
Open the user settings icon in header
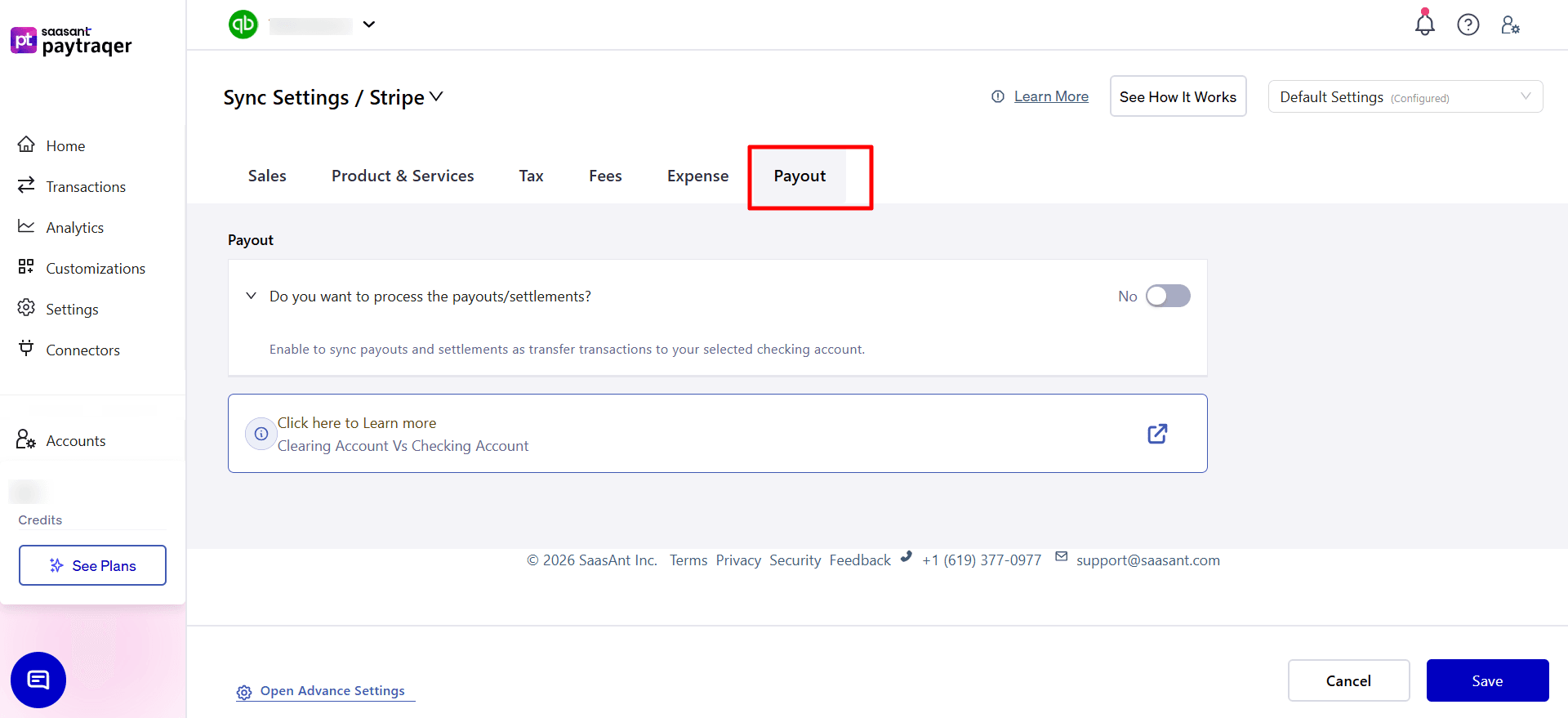[1510, 25]
